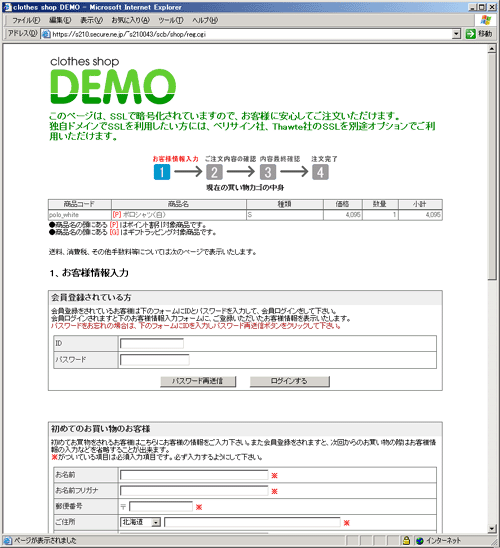Click the vertical scrollbar thumb

point(492,167)
